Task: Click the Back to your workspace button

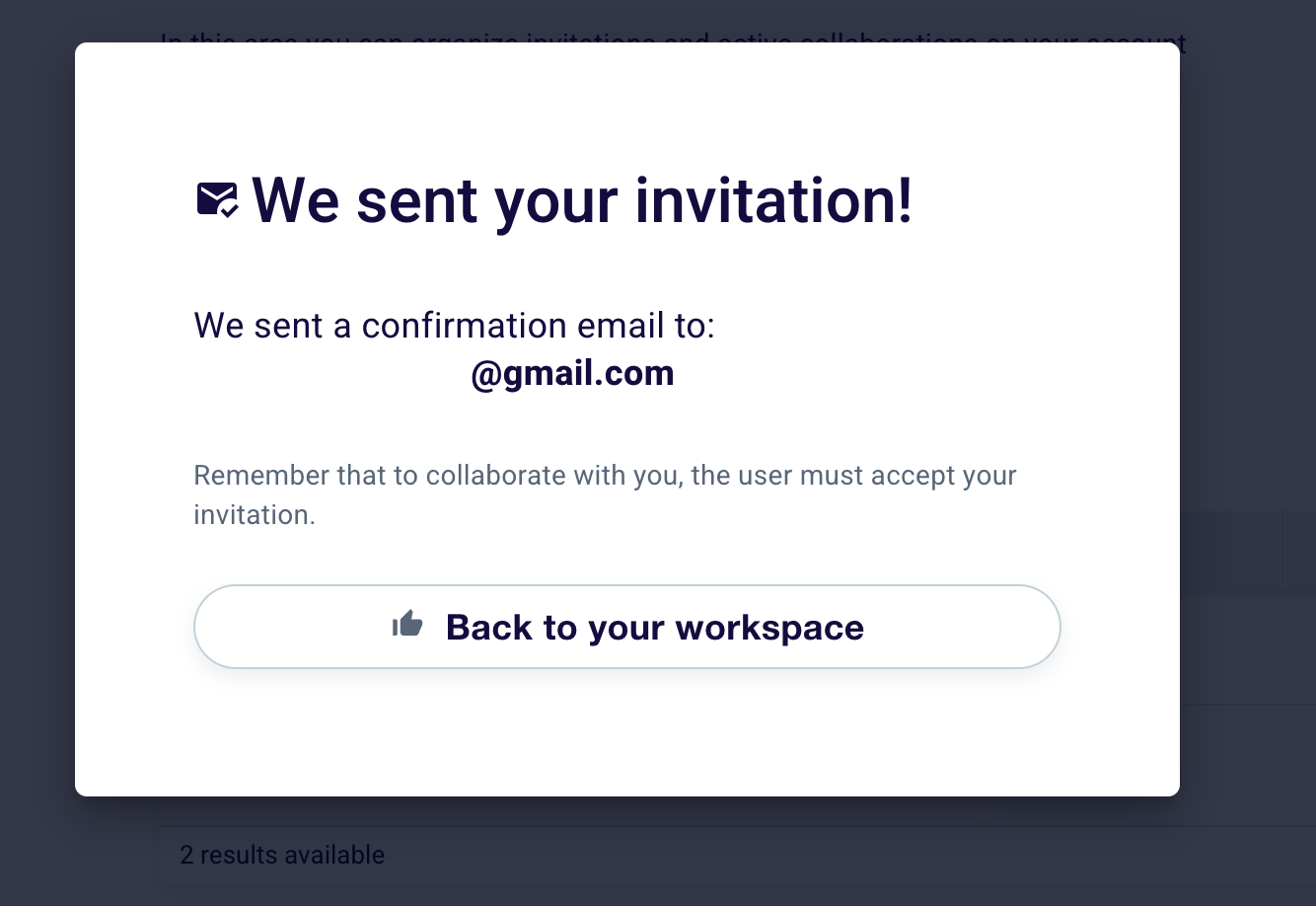Action: click(x=627, y=627)
